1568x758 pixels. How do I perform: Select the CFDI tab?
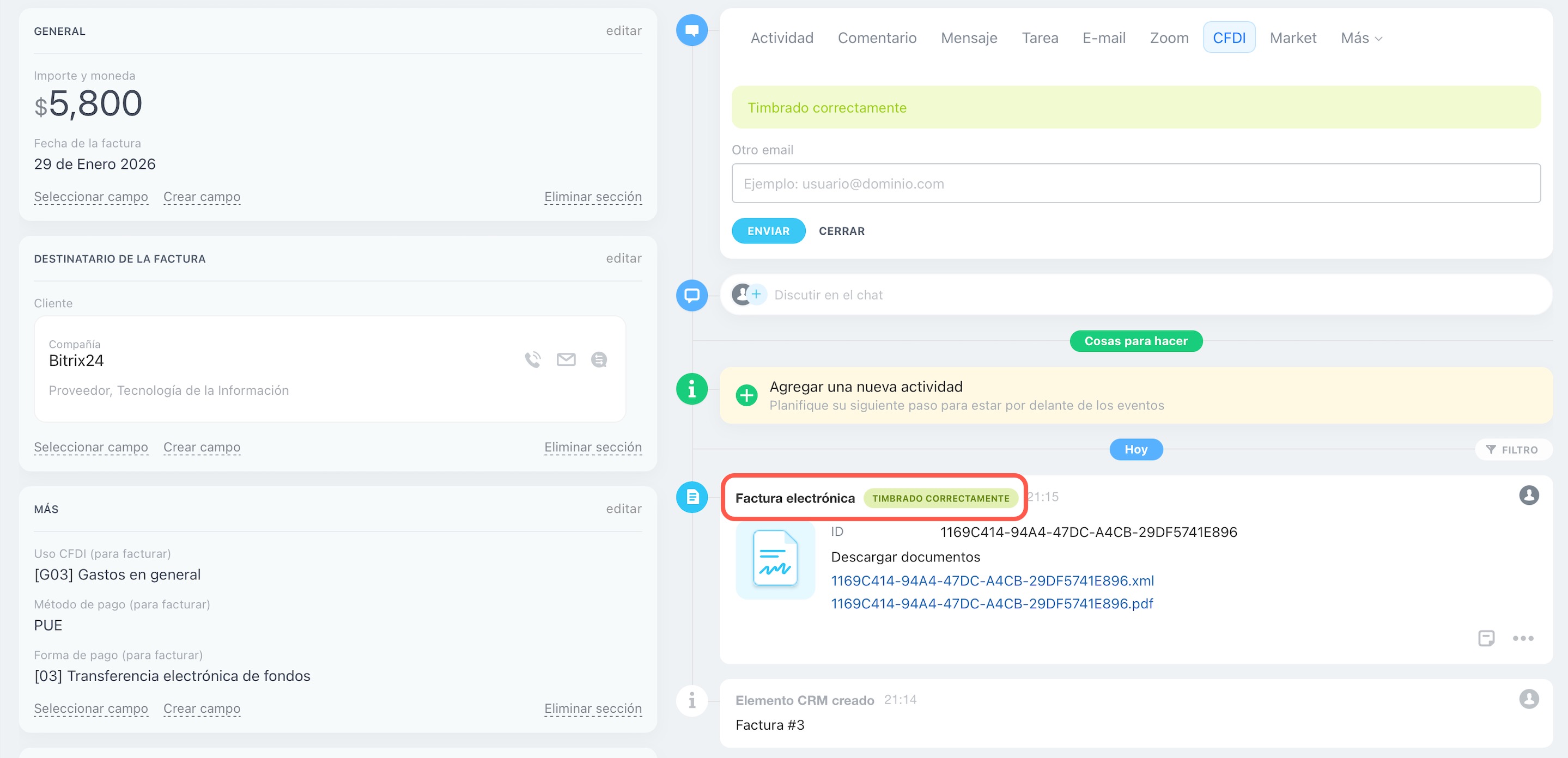1229,38
